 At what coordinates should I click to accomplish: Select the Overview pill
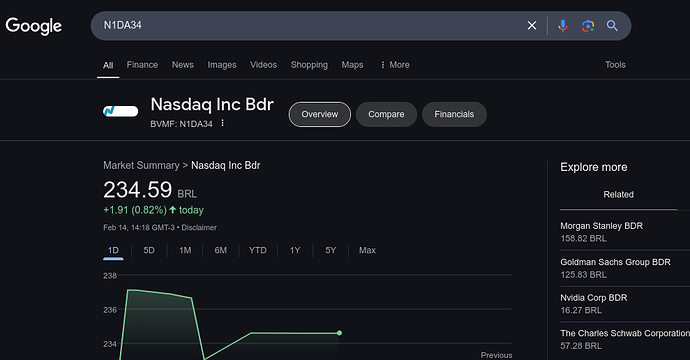click(x=319, y=114)
